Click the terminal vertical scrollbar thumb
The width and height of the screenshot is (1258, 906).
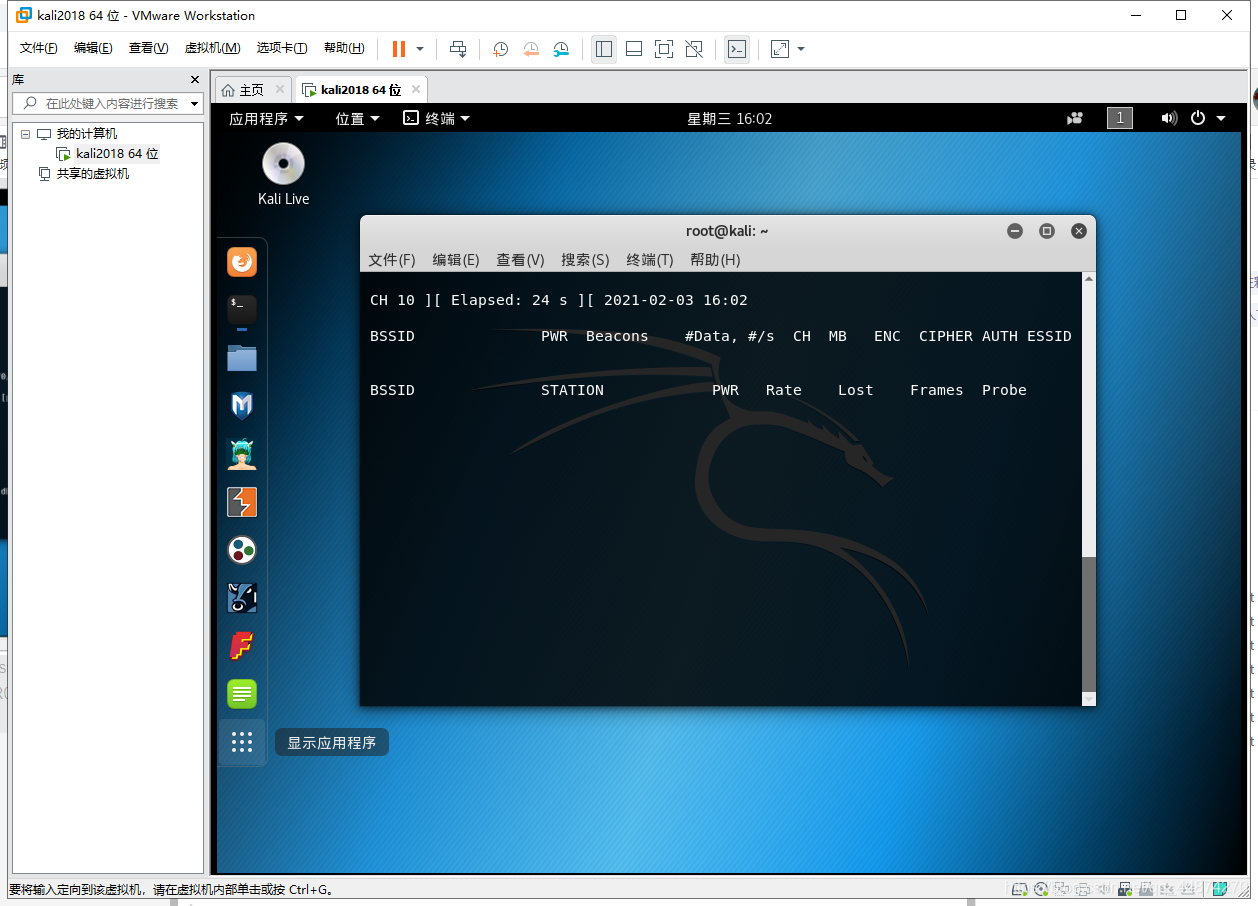(1089, 624)
